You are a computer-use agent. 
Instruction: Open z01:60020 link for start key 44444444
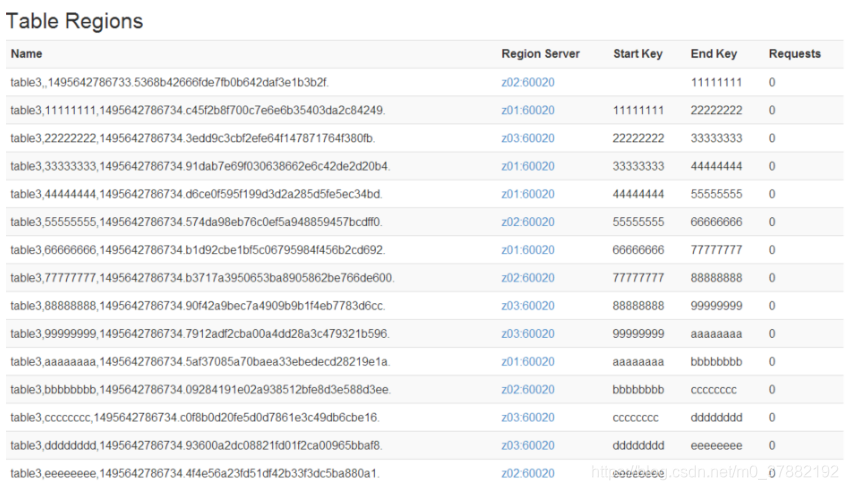tap(528, 194)
